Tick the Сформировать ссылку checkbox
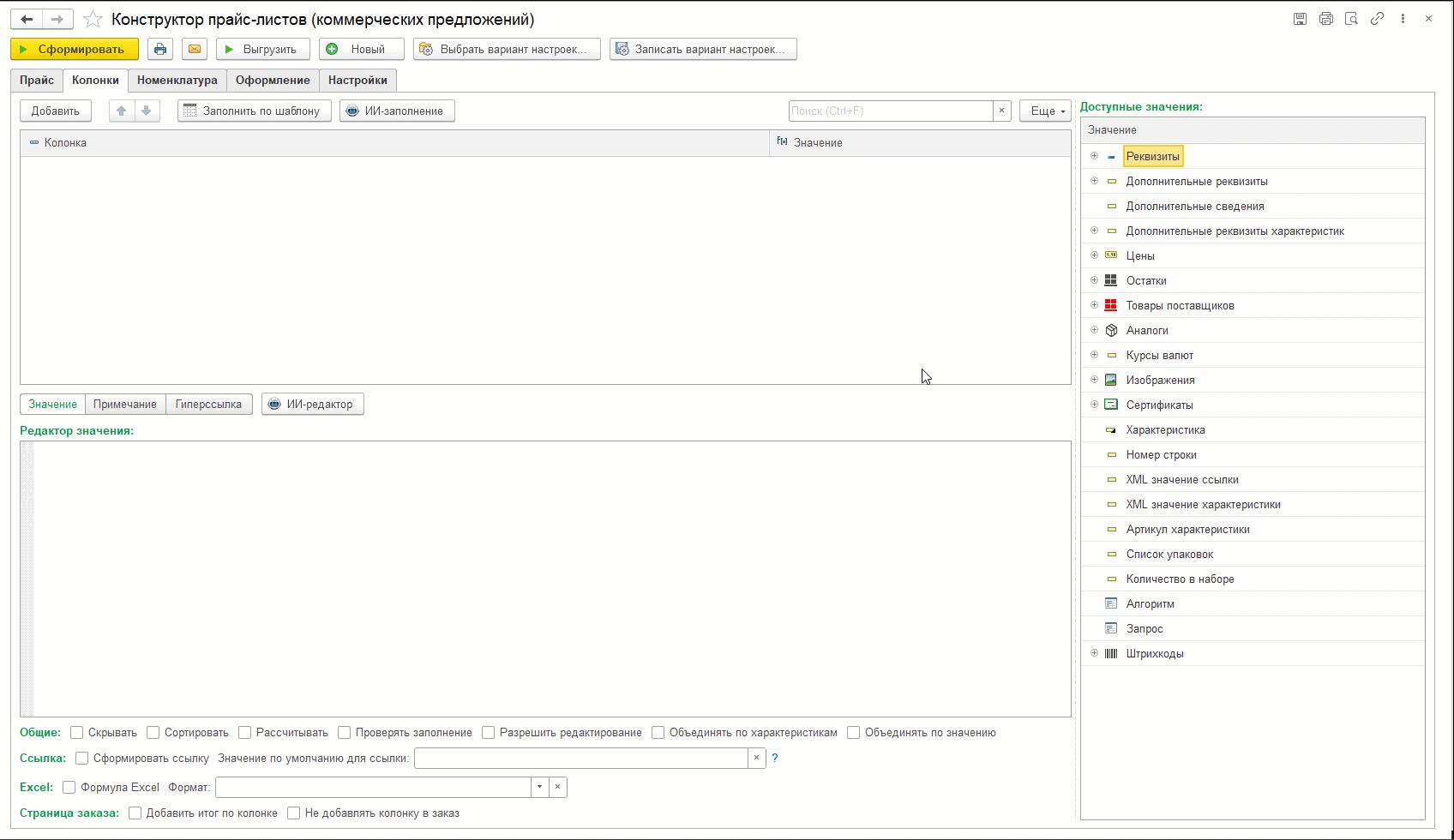 [x=82, y=758]
